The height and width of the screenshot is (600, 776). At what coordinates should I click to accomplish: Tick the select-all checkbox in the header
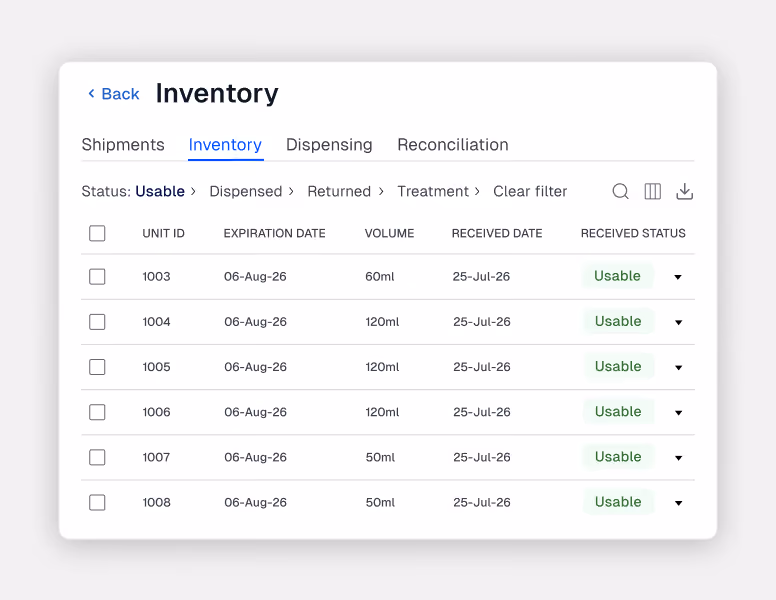click(97, 233)
